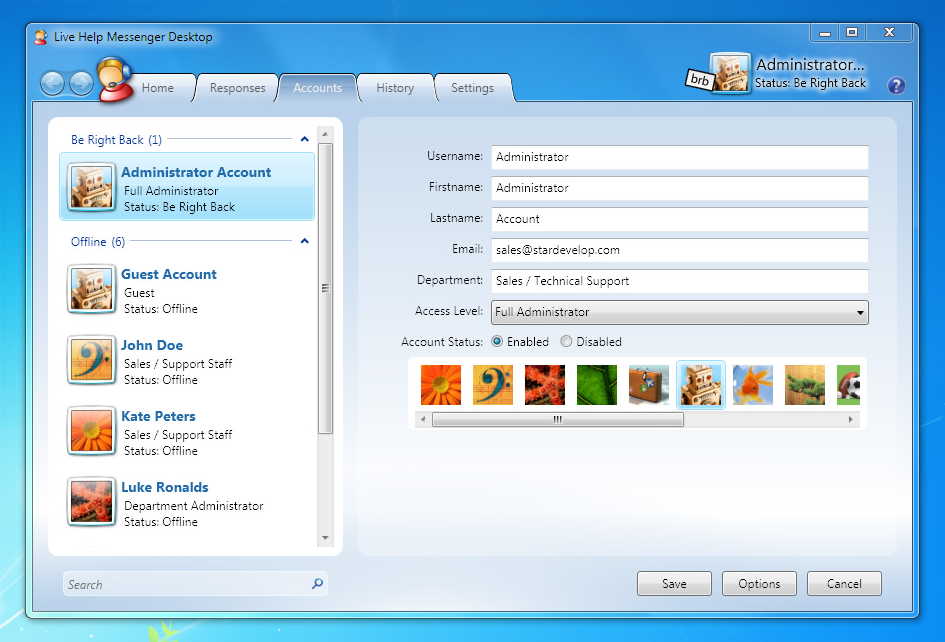The height and width of the screenshot is (642, 945).
Task: Open the Access Level dropdown
Action: (679, 312)
